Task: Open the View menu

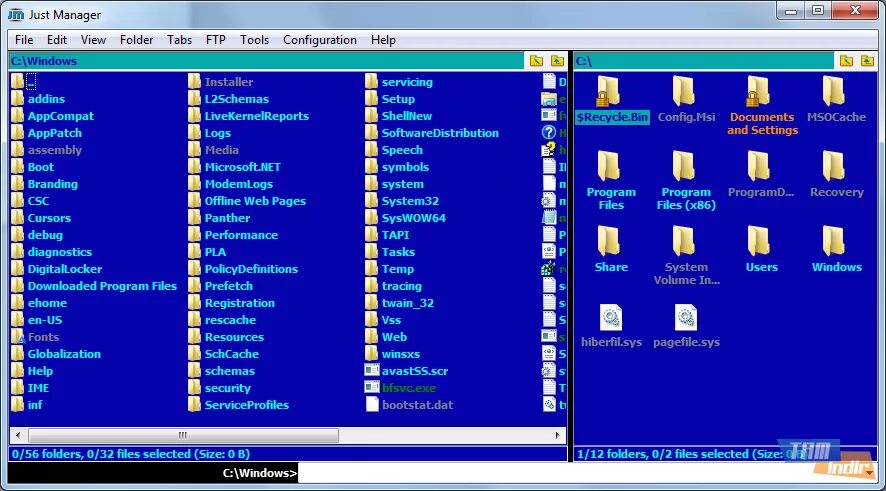Action: pyautogui.click(x=93, y=40)
